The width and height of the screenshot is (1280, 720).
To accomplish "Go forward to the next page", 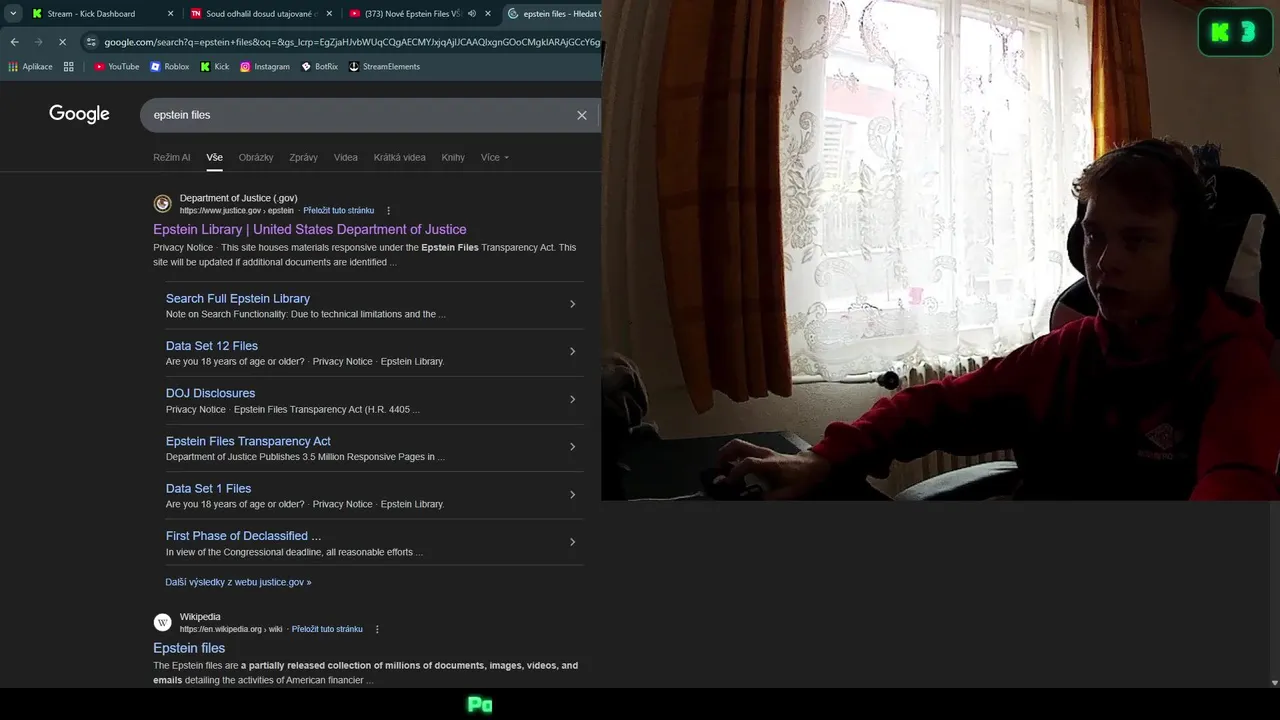I will (x=38, y=42).
